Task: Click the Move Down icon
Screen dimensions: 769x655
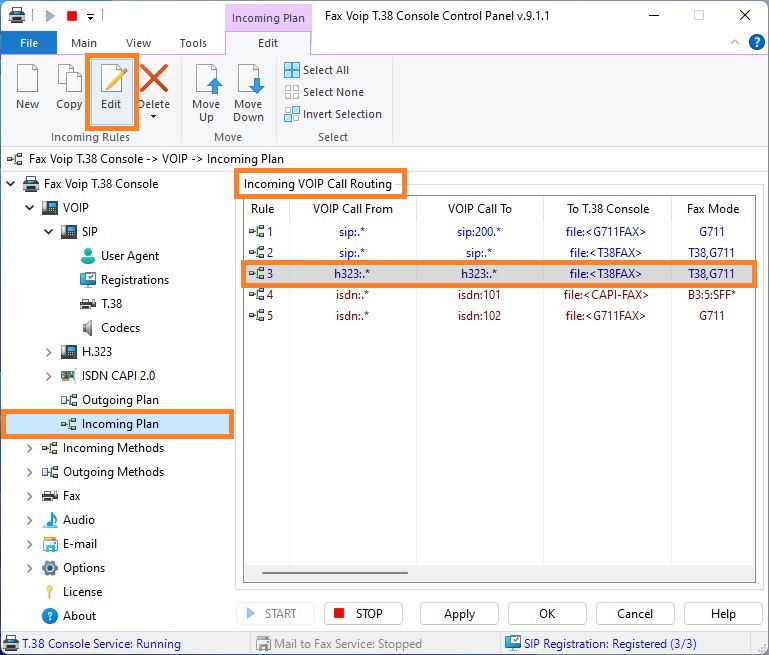Action: [x=249, y=78]
